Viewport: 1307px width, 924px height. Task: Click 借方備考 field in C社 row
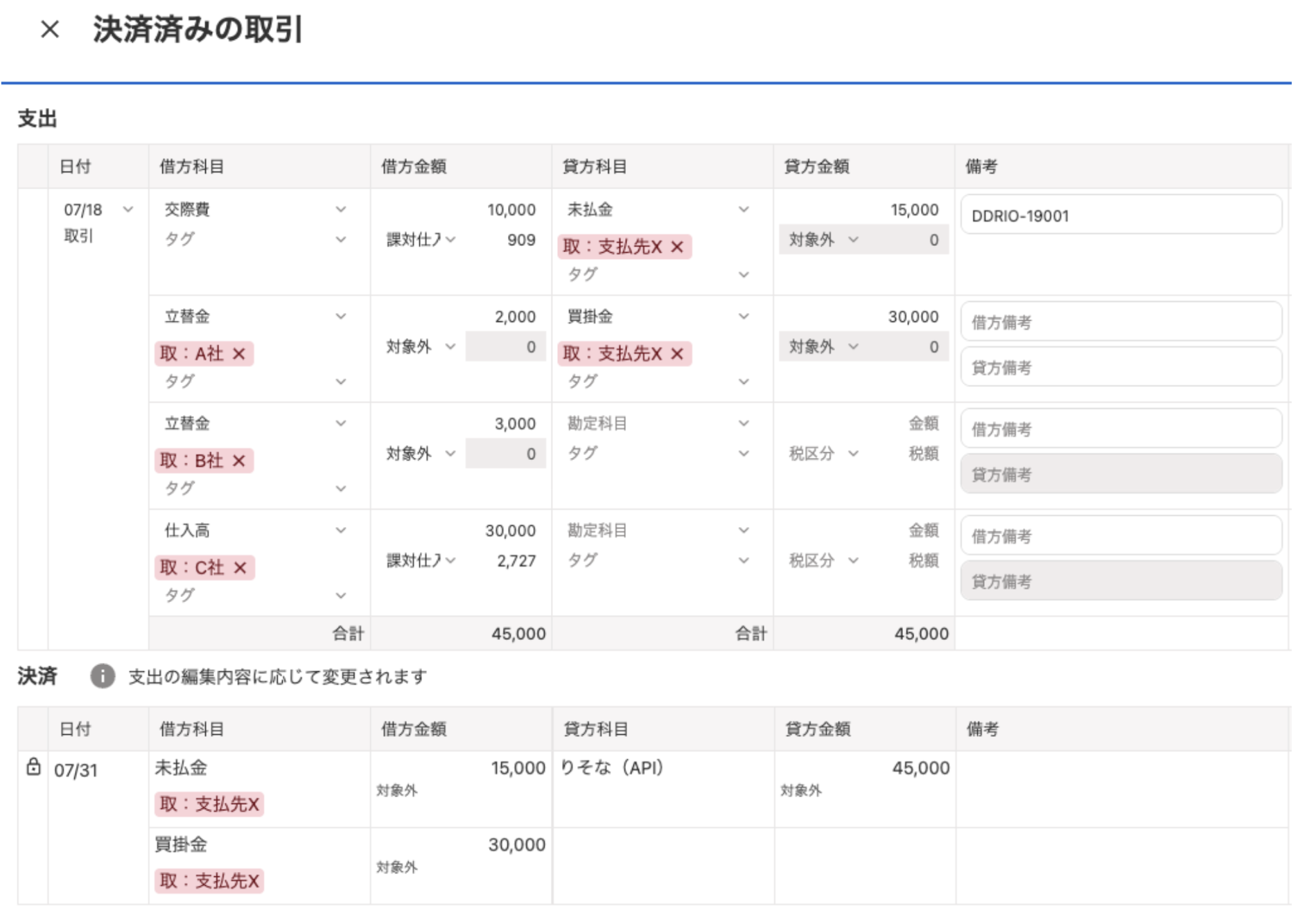pyautogui.click(x=1121, y=535)
